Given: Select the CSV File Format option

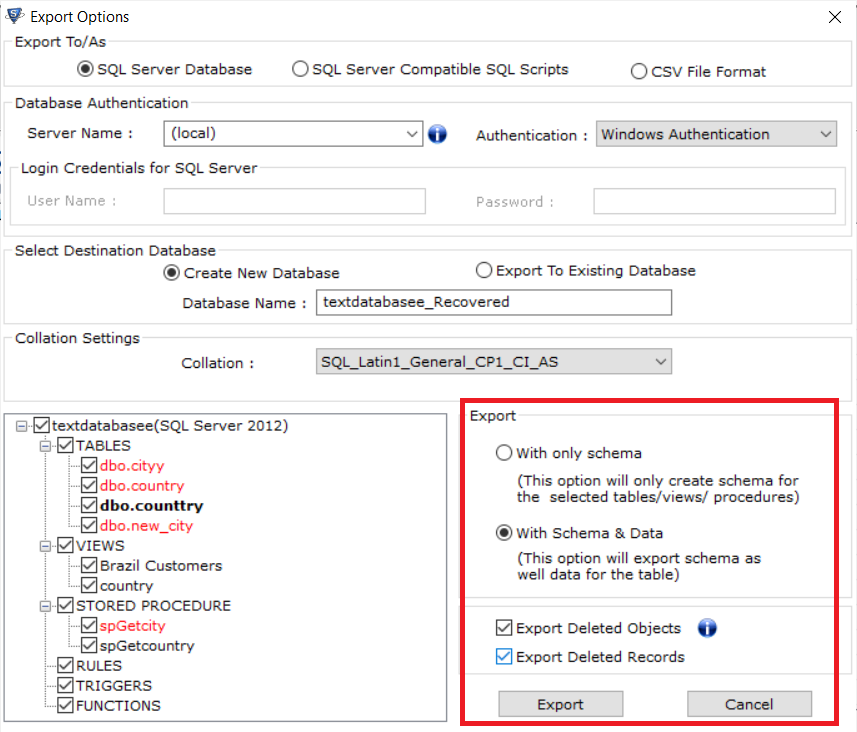Looking at the screenshot, I should (x=638, y=71).
